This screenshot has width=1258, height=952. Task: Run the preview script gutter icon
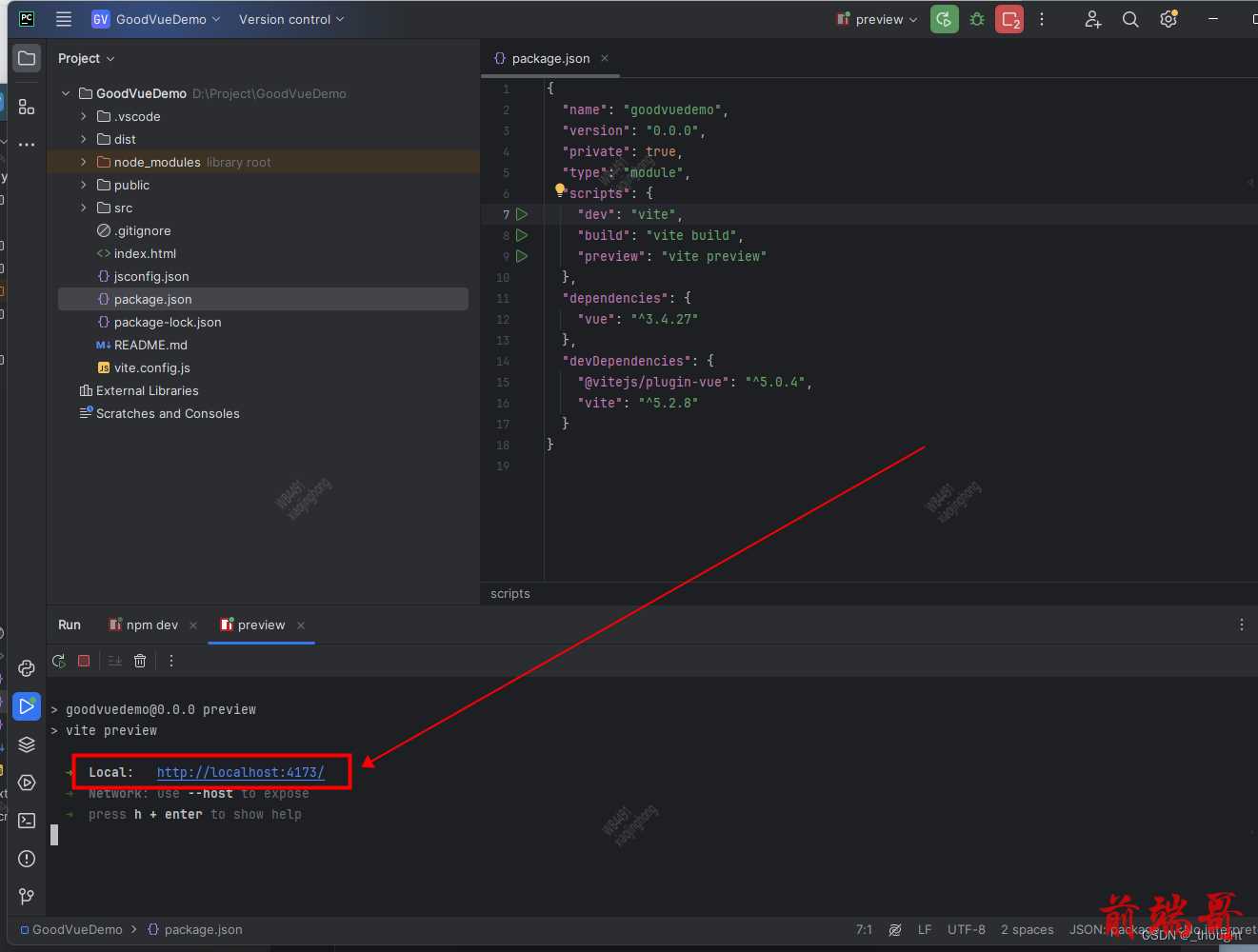[x=522, y=256]
